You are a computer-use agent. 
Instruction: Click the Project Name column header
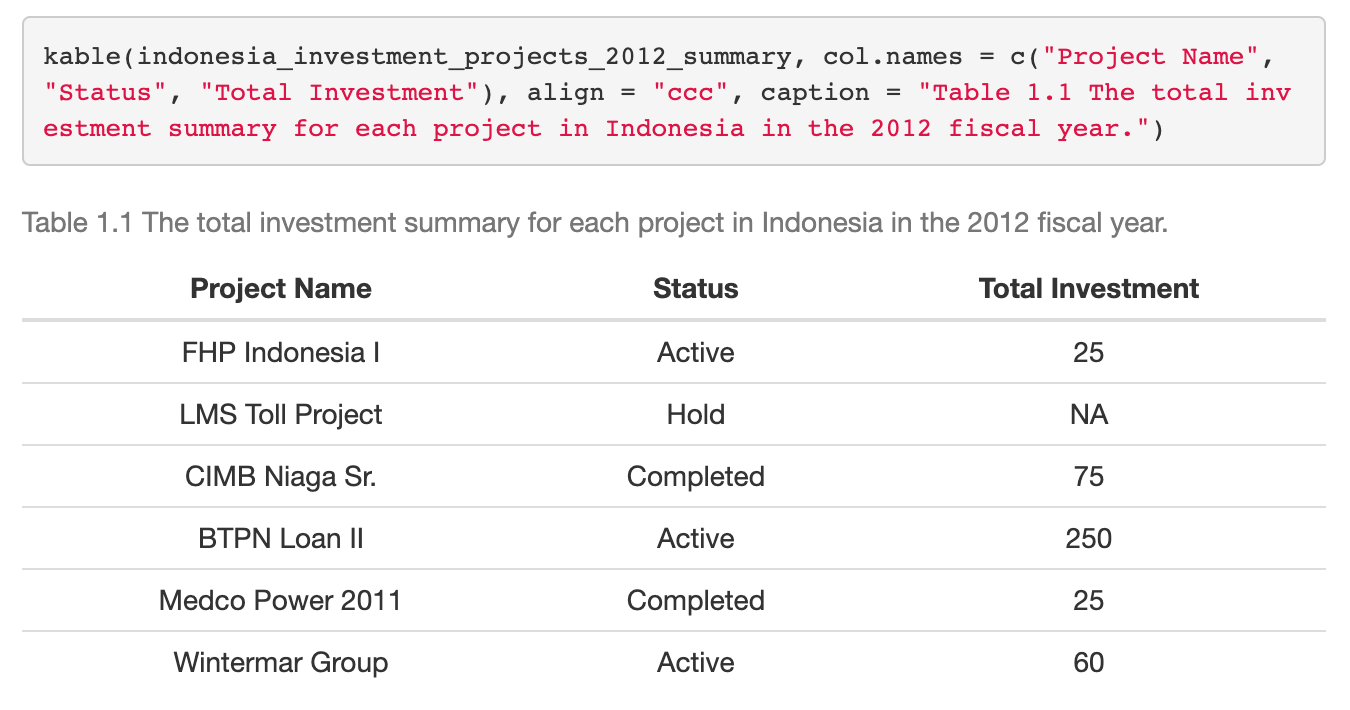tap(281, 289)
